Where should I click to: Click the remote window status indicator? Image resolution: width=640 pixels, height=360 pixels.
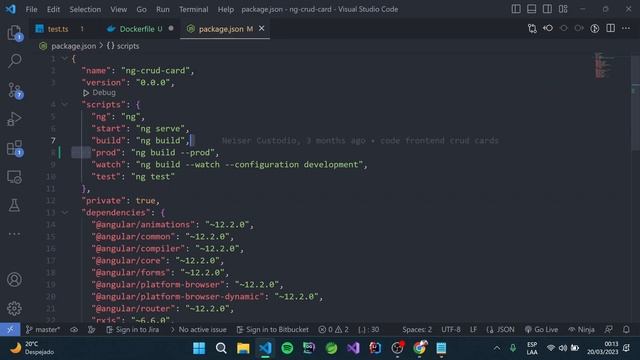10,329
